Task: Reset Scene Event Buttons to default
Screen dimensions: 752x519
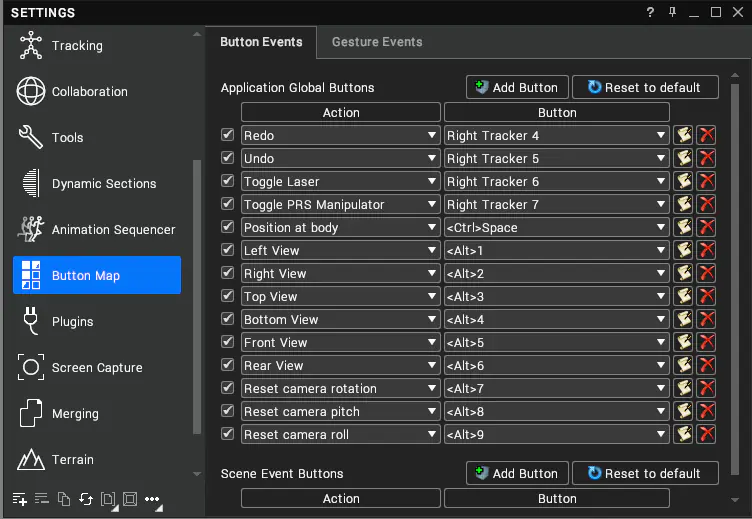Action: point(645,473)
